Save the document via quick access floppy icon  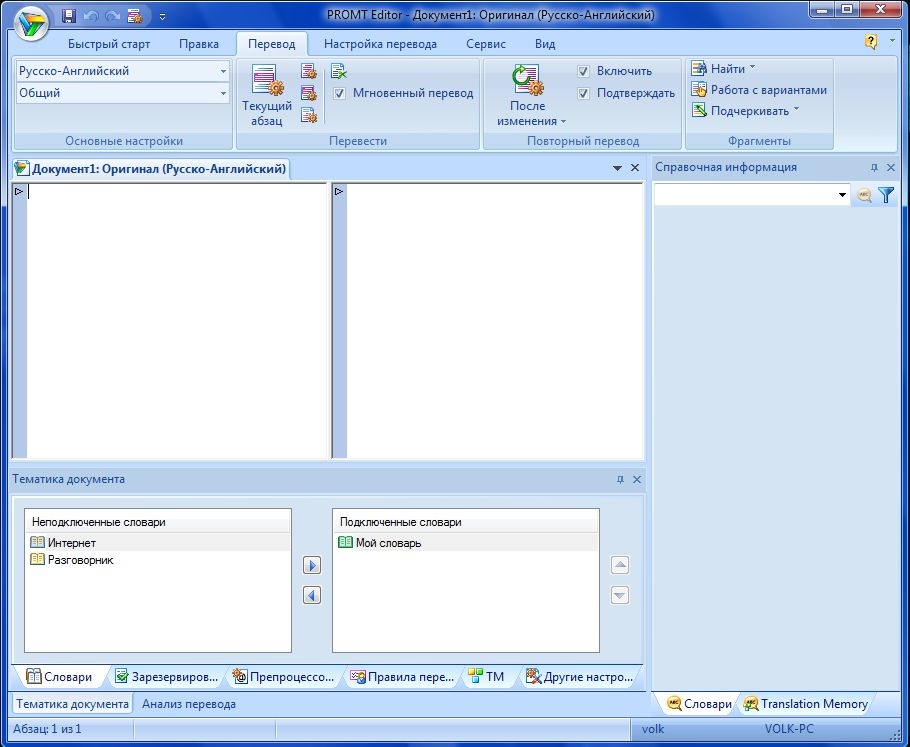pos(69,16)
